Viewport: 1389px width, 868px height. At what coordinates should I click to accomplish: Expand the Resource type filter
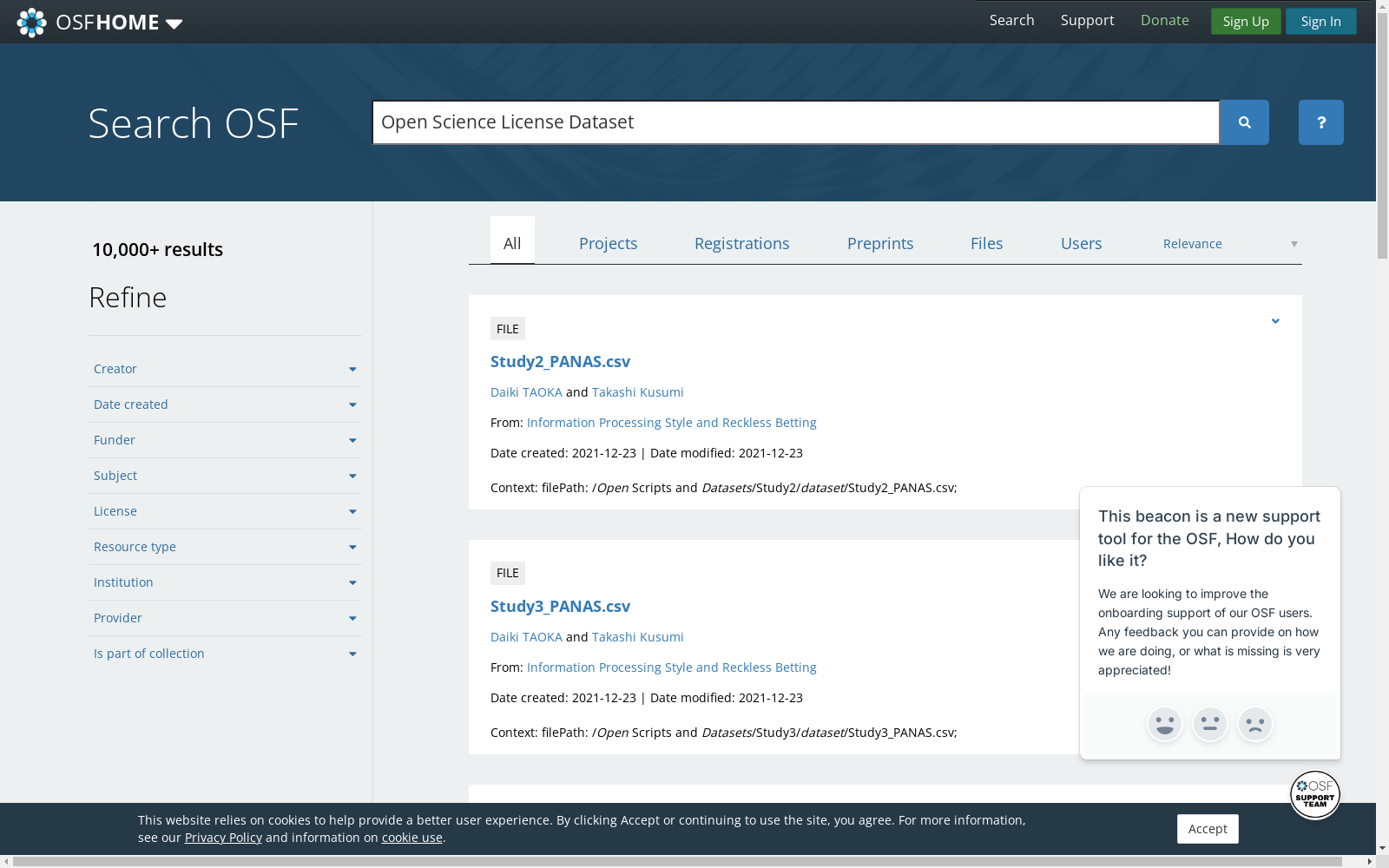point(225,547)
